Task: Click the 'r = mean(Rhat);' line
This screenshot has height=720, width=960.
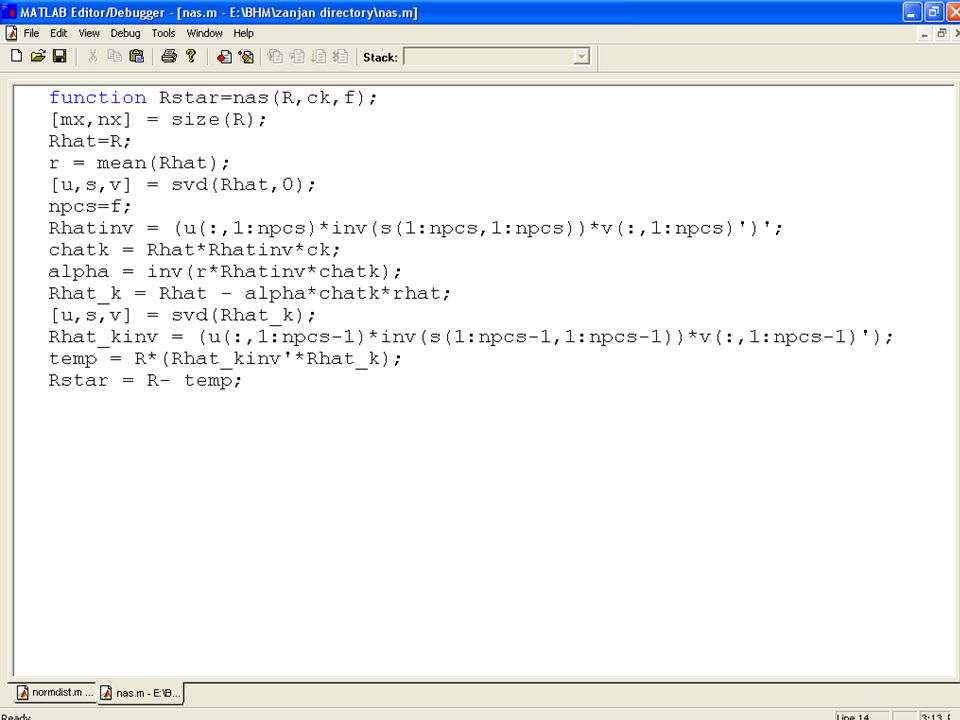Action: pos(140,163)
